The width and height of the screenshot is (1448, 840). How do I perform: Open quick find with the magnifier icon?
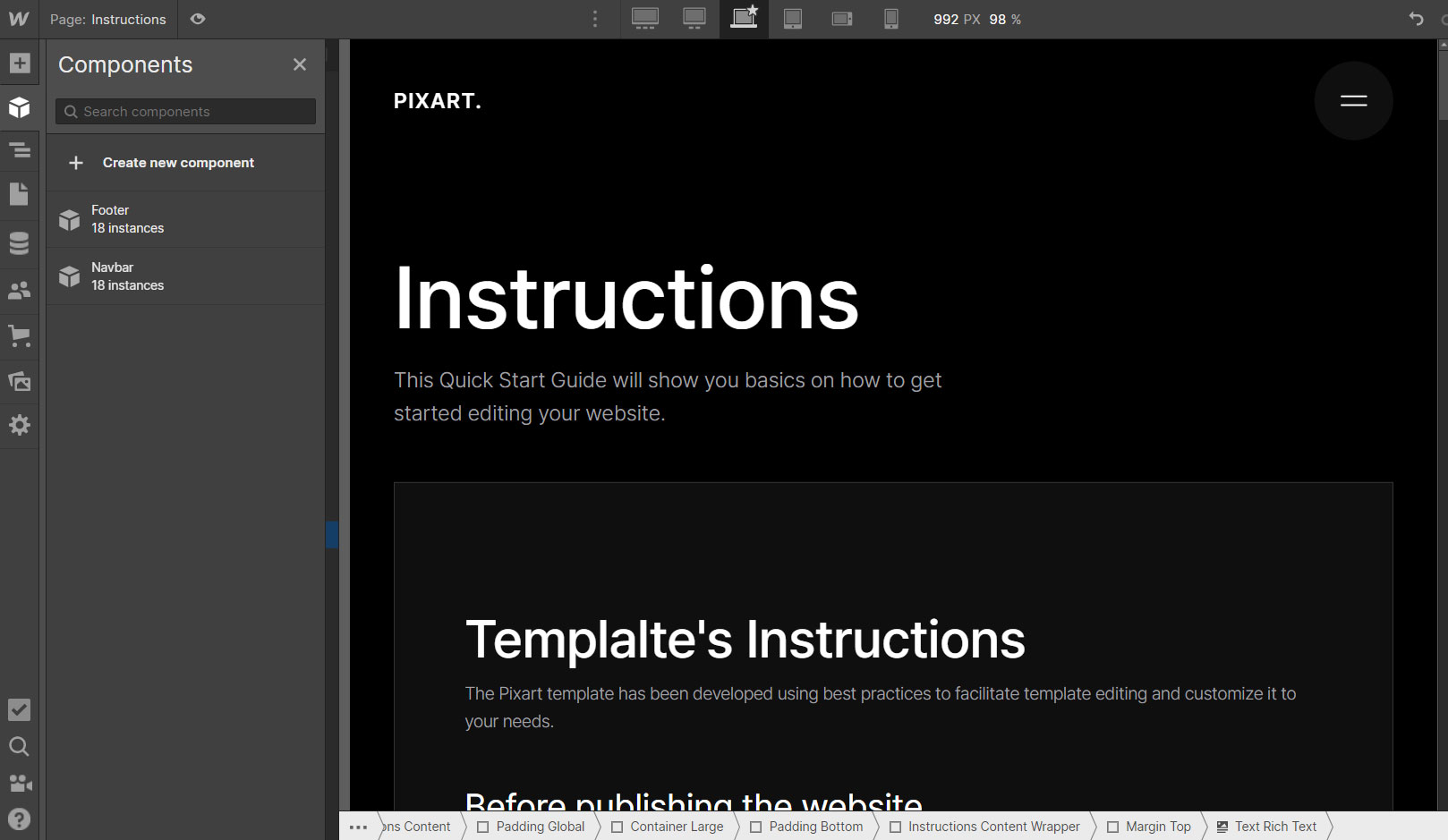tap(20, 747)
